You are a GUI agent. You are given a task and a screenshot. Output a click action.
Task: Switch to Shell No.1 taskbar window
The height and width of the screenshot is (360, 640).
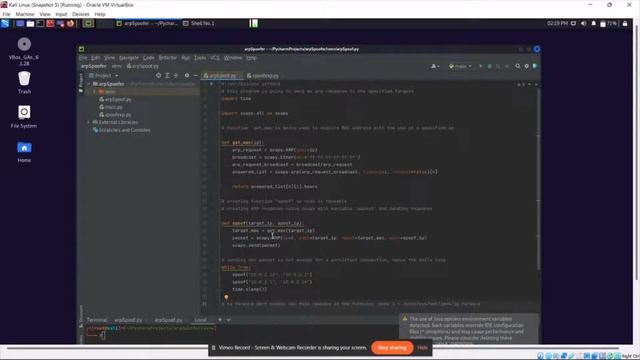(x=199, y=24)
